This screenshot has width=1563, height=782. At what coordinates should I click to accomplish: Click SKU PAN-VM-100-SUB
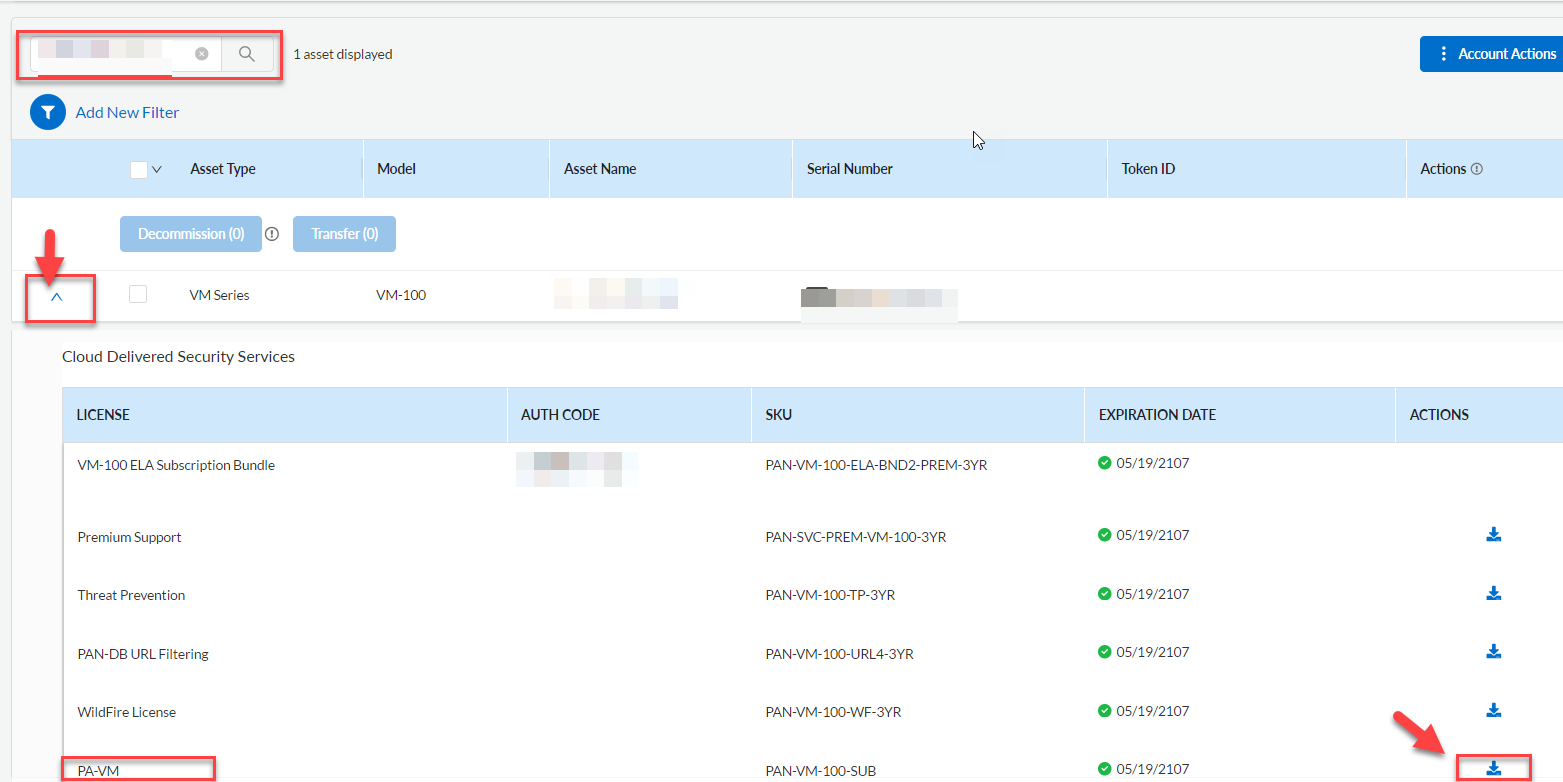pos(822,771)
